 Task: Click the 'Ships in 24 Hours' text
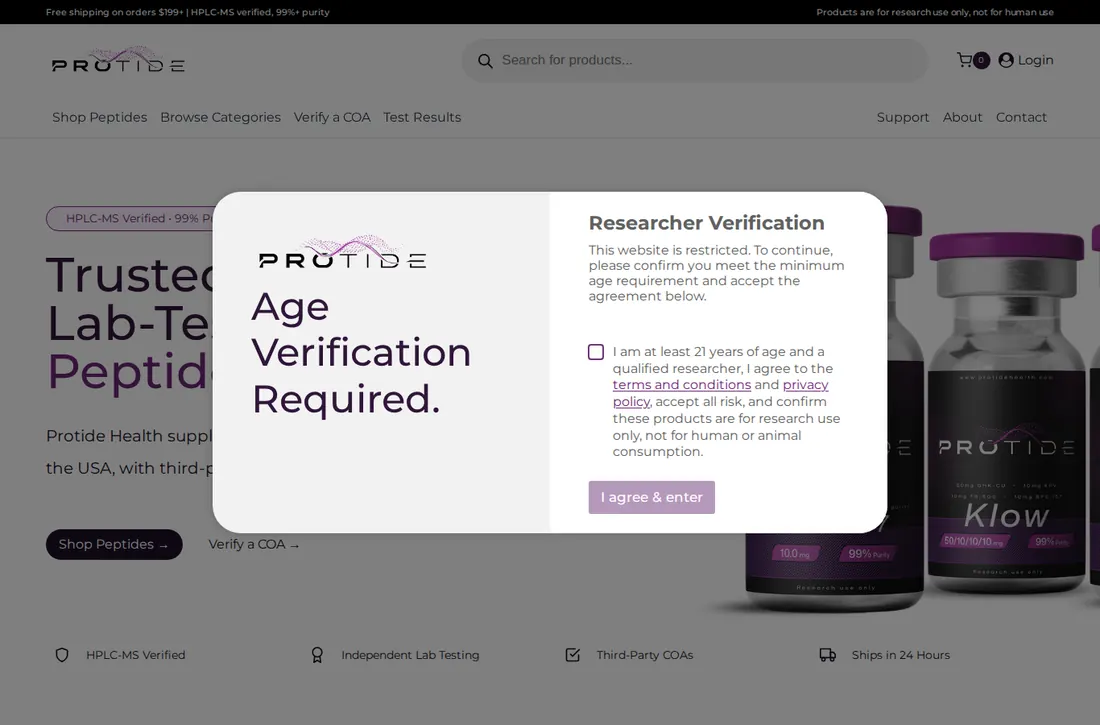tap(901, 655)
